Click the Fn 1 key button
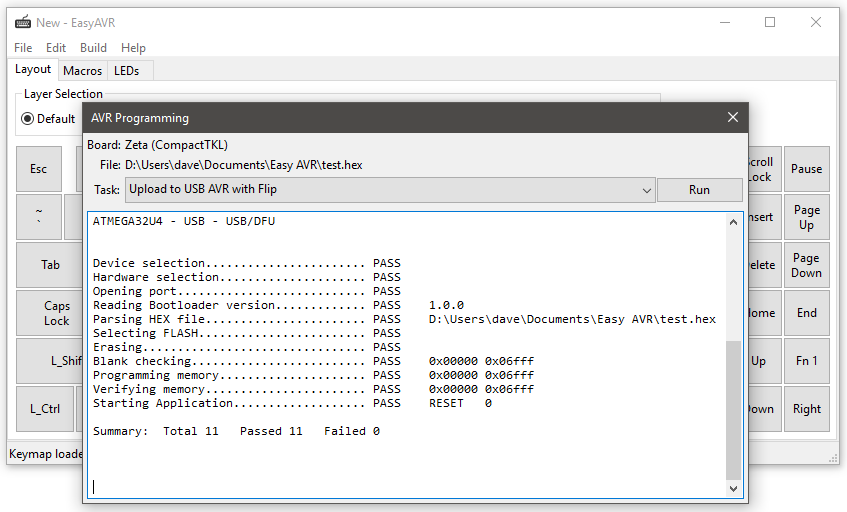This screenshot has height=512, width=847. [806, 361]
